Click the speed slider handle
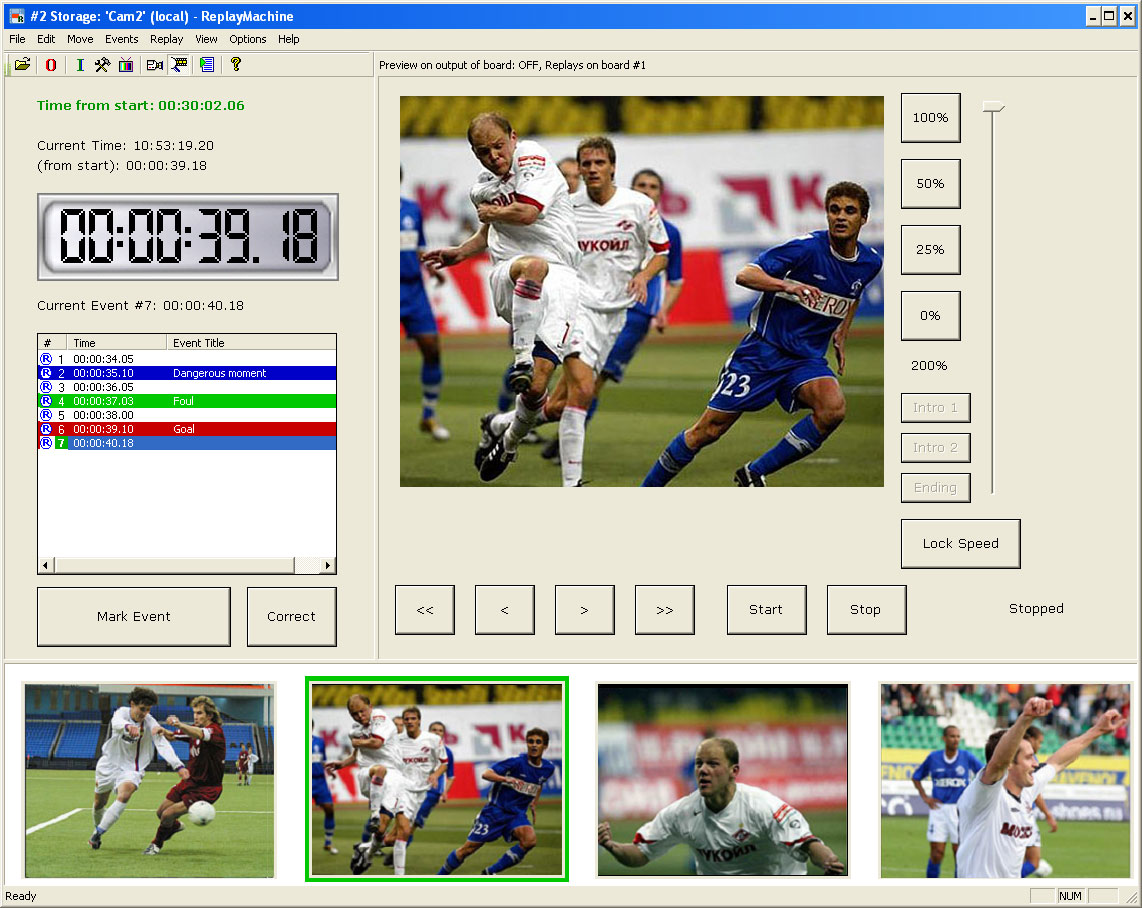Image resolution: width=1142 pixels, height=908 pixels. [993, 108]
